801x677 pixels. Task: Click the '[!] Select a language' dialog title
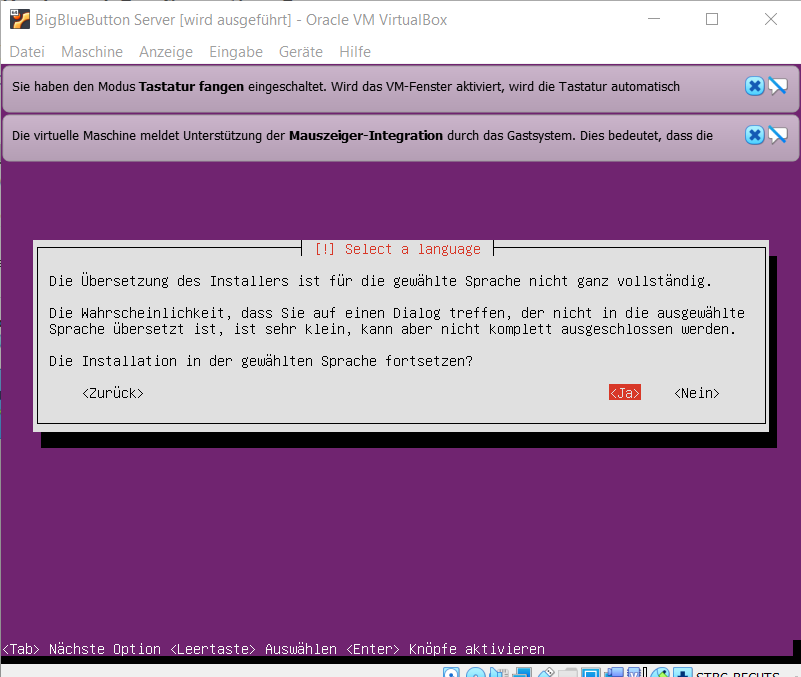pos(397,249)
